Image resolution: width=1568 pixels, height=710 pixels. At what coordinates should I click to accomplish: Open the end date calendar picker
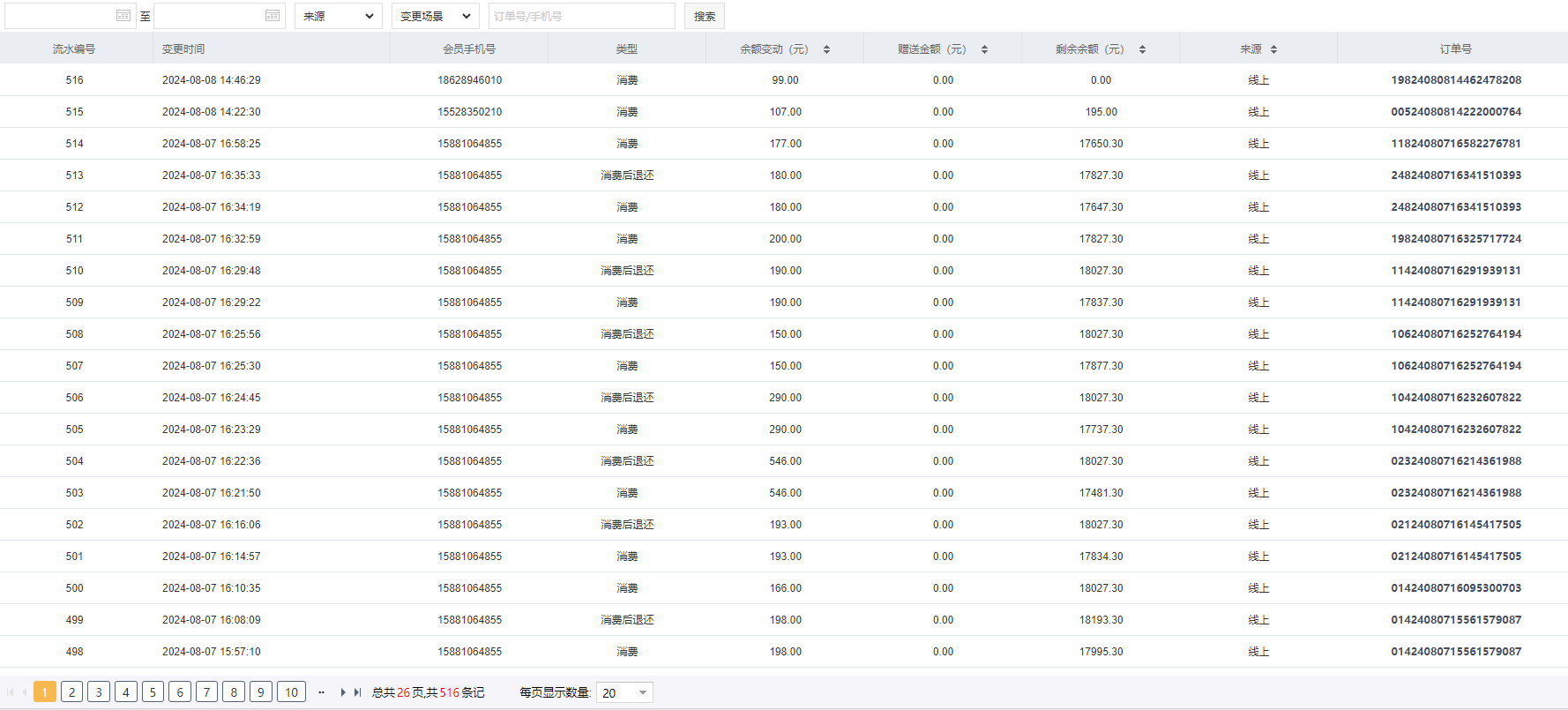point(272,16)
